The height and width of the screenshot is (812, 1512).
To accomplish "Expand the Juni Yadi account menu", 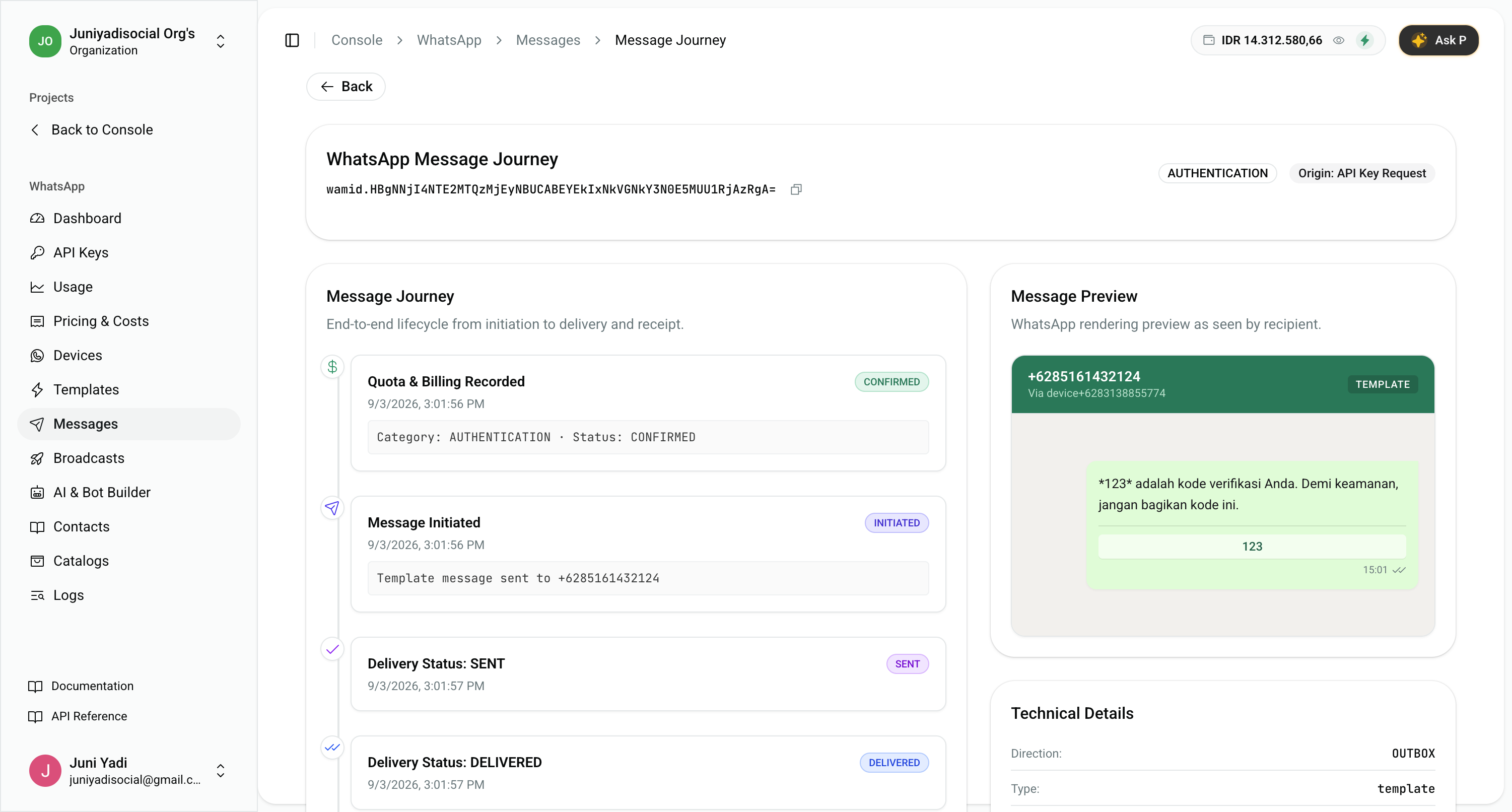I will coord(220,770).
